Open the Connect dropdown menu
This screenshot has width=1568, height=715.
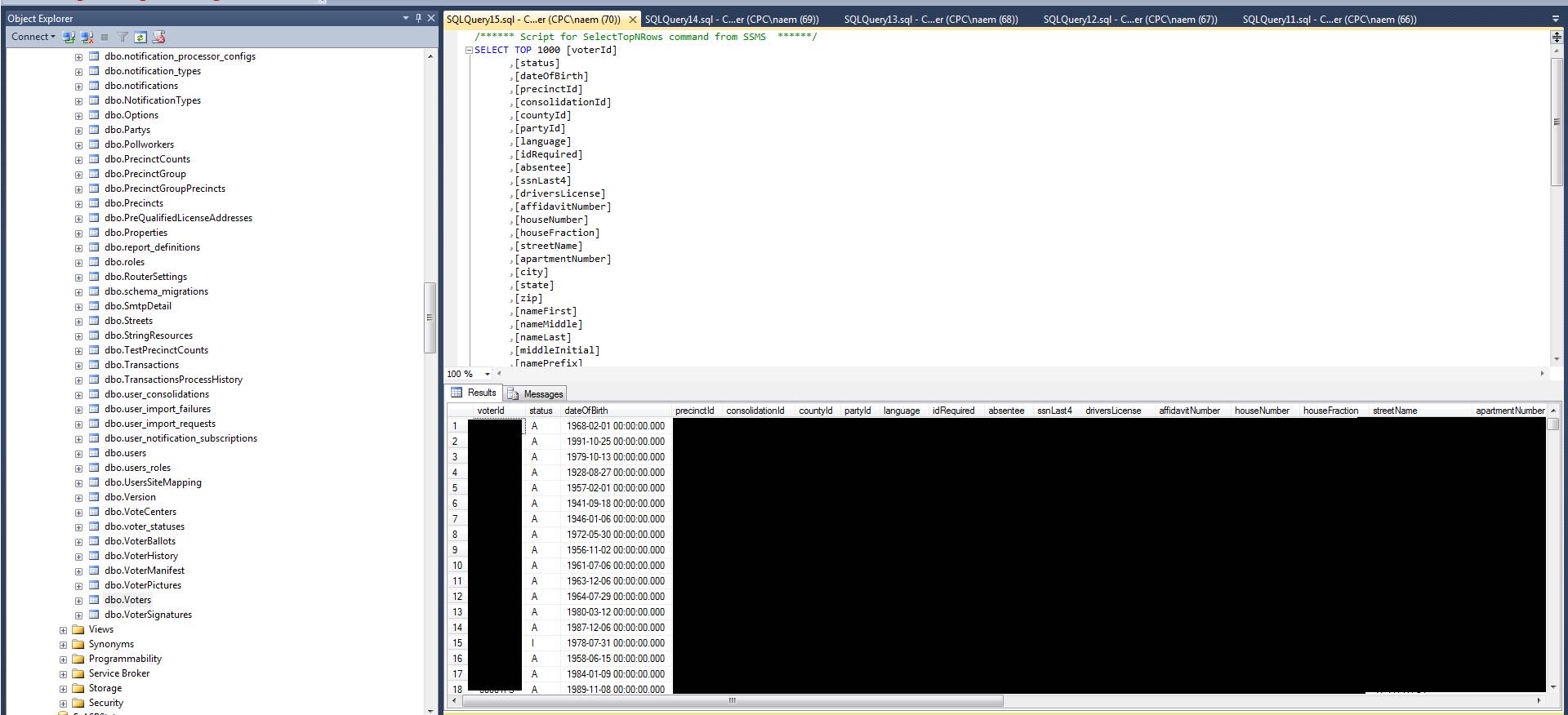click(x=33, y=37)
